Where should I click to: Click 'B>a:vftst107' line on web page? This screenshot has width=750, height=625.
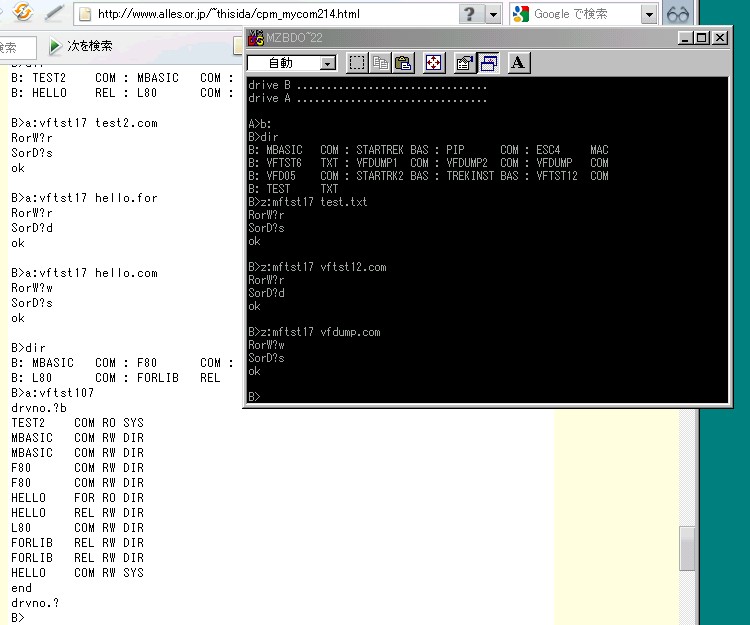click(53, 393)
